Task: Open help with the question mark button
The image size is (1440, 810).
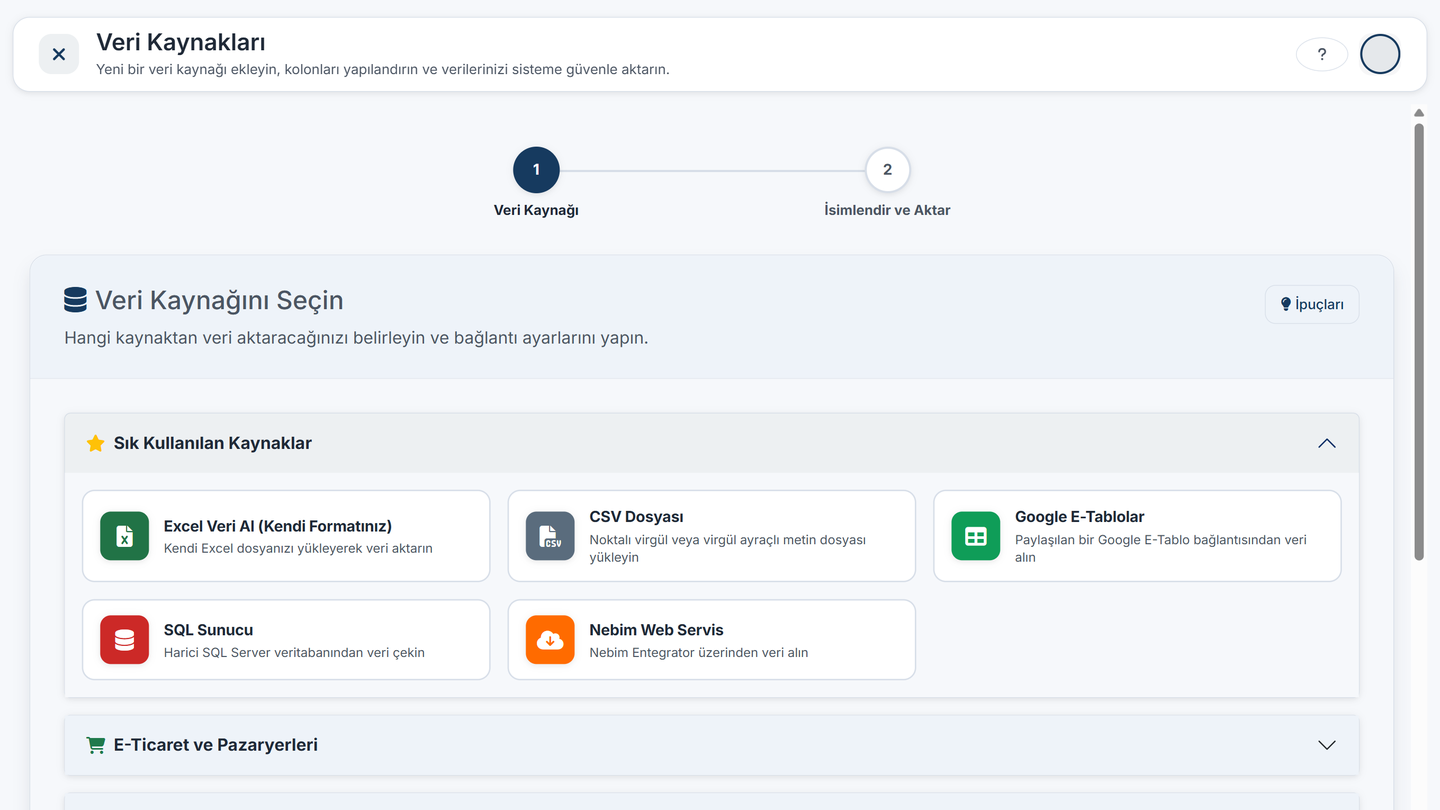Action: tap(1322, 54)
